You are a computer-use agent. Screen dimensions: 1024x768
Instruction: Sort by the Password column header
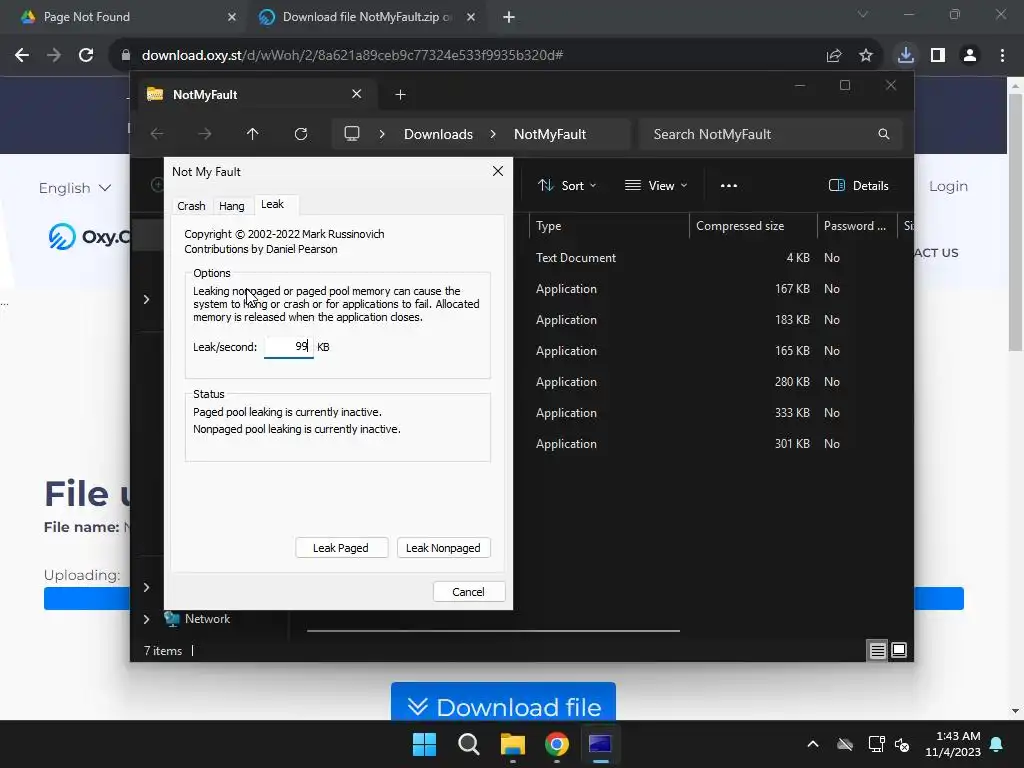click(x=857, y=226)
